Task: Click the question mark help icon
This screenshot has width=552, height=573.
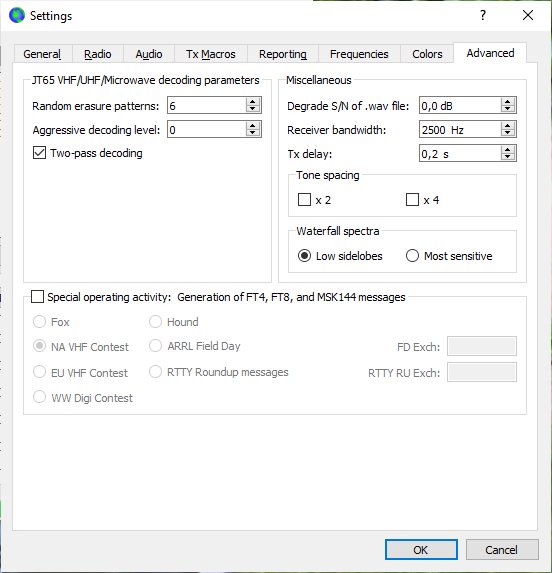Action: [483, 15]
